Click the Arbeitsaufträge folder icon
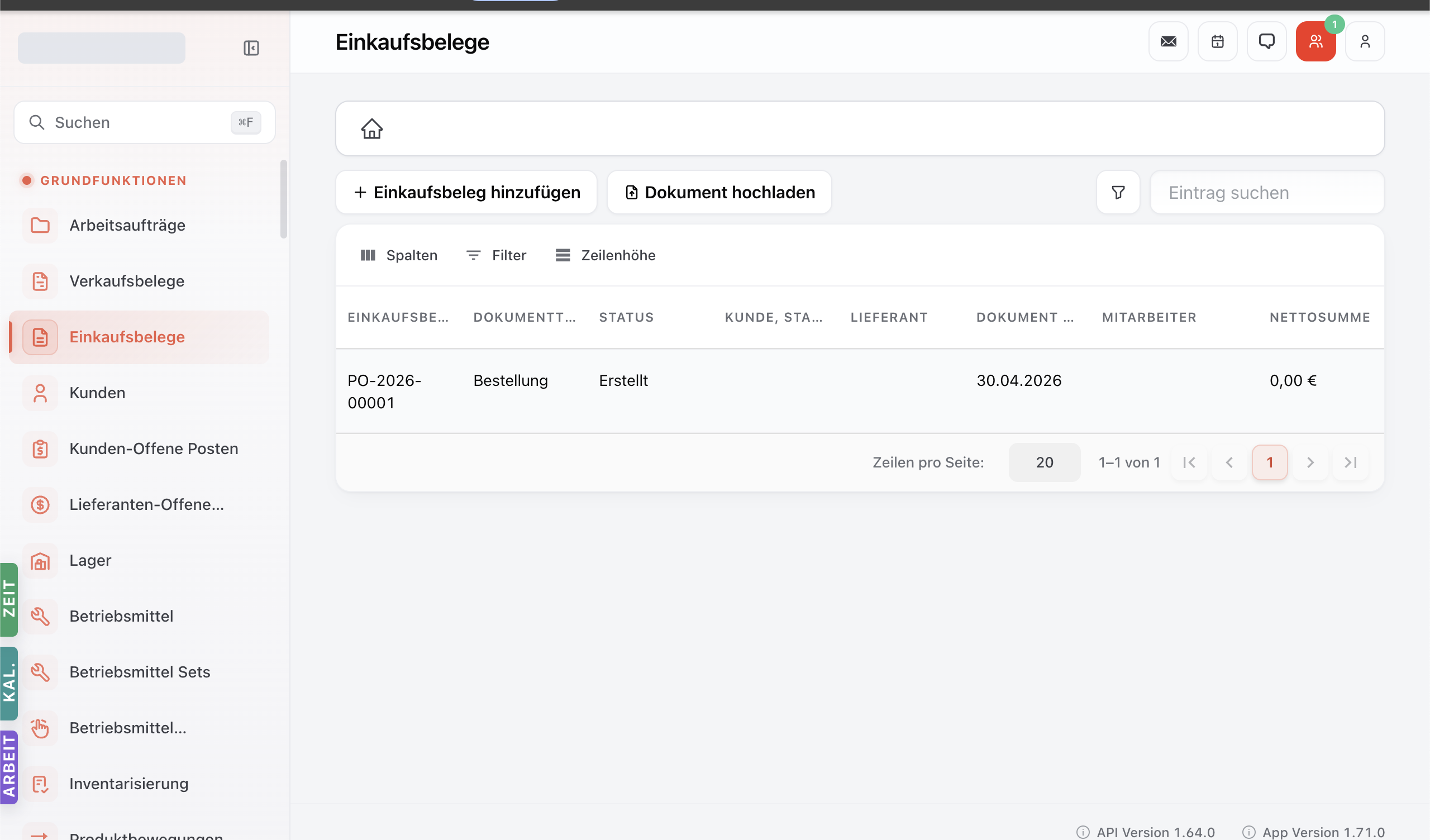 40,225
